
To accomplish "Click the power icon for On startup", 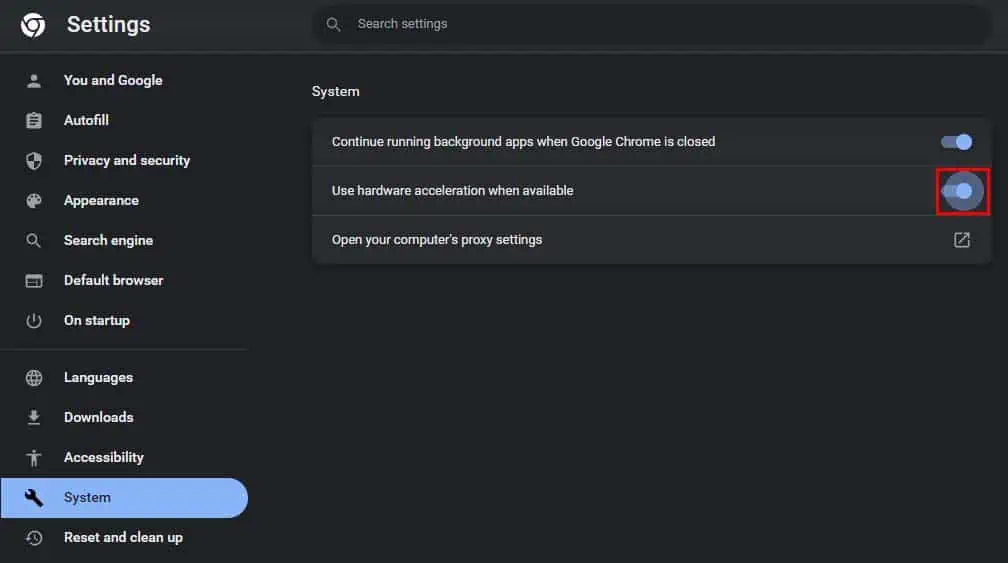I will tap(34, 321).
